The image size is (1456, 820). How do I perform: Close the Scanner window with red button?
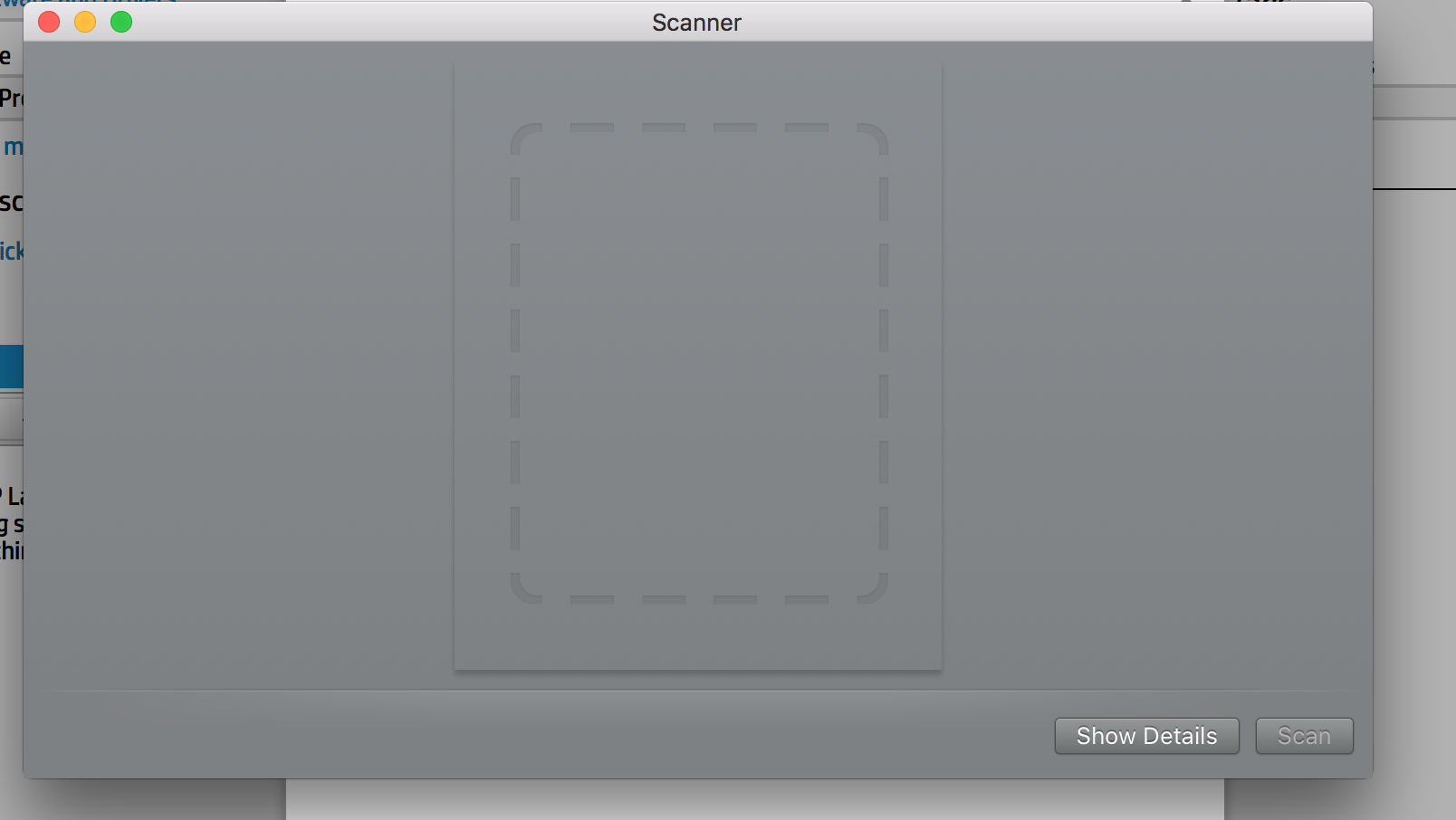click(49, 22)
